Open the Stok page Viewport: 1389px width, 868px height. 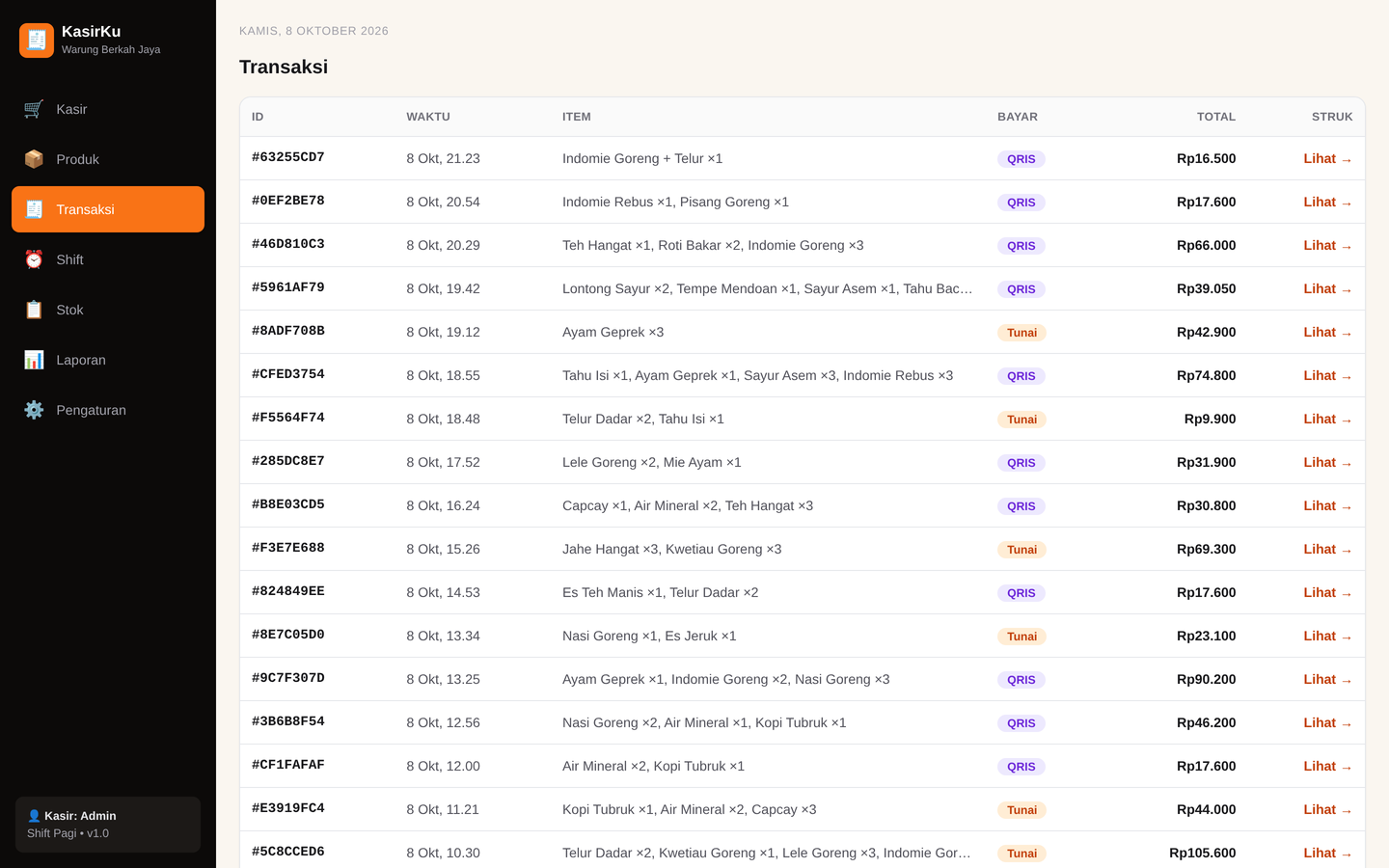pos(108,310)
